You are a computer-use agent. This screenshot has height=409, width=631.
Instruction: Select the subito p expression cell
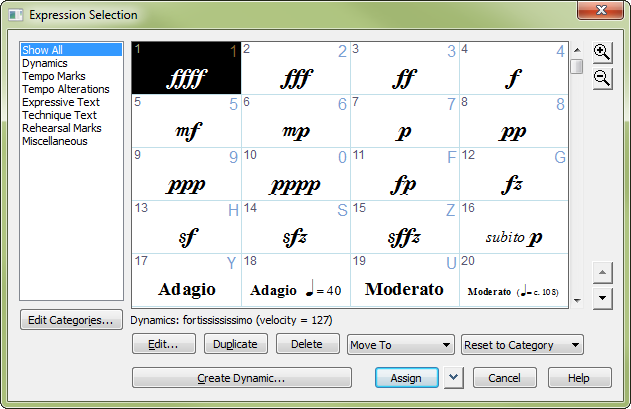(x=514, y=227)
